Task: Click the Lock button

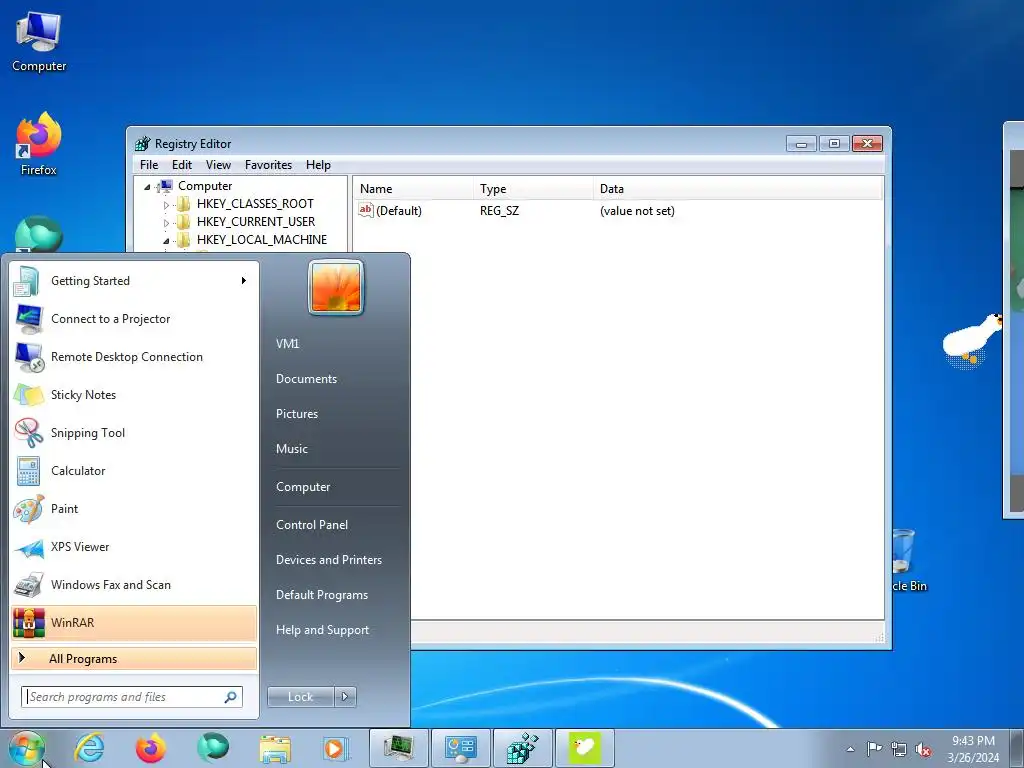Action: coord(301,697)
